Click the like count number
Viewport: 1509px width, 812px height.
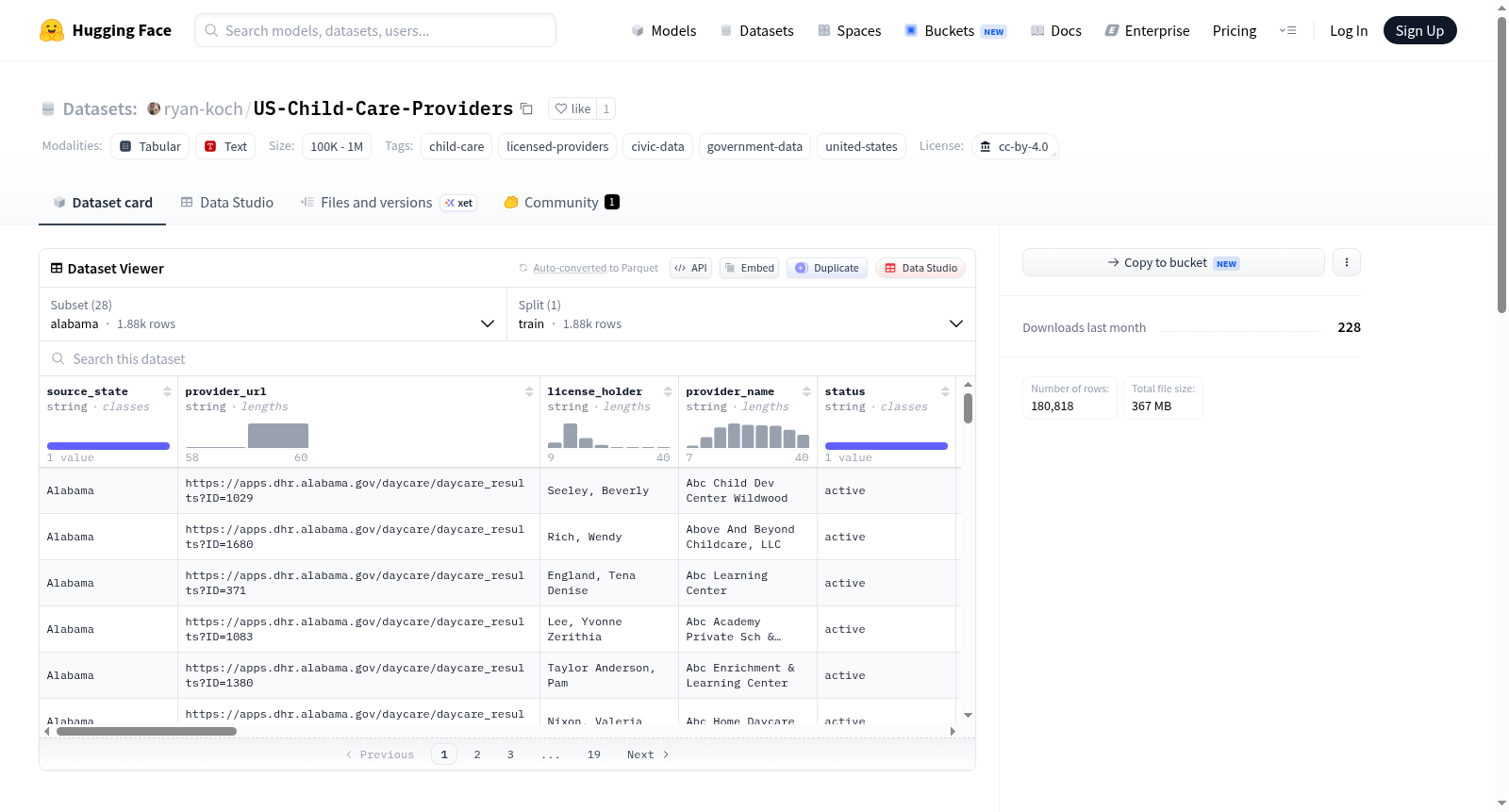point(606,108)
